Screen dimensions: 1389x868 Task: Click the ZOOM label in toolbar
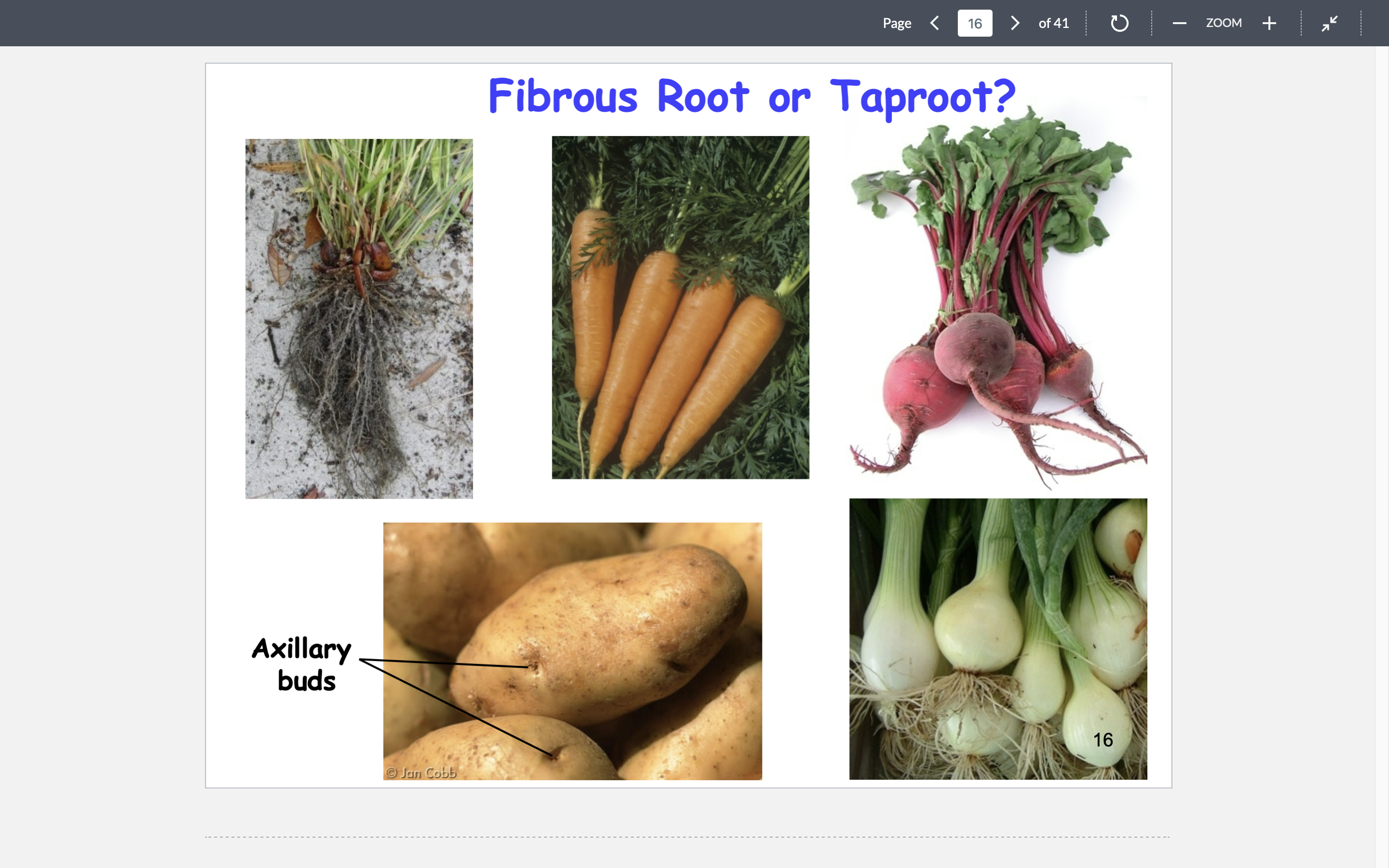(1223, 23)
